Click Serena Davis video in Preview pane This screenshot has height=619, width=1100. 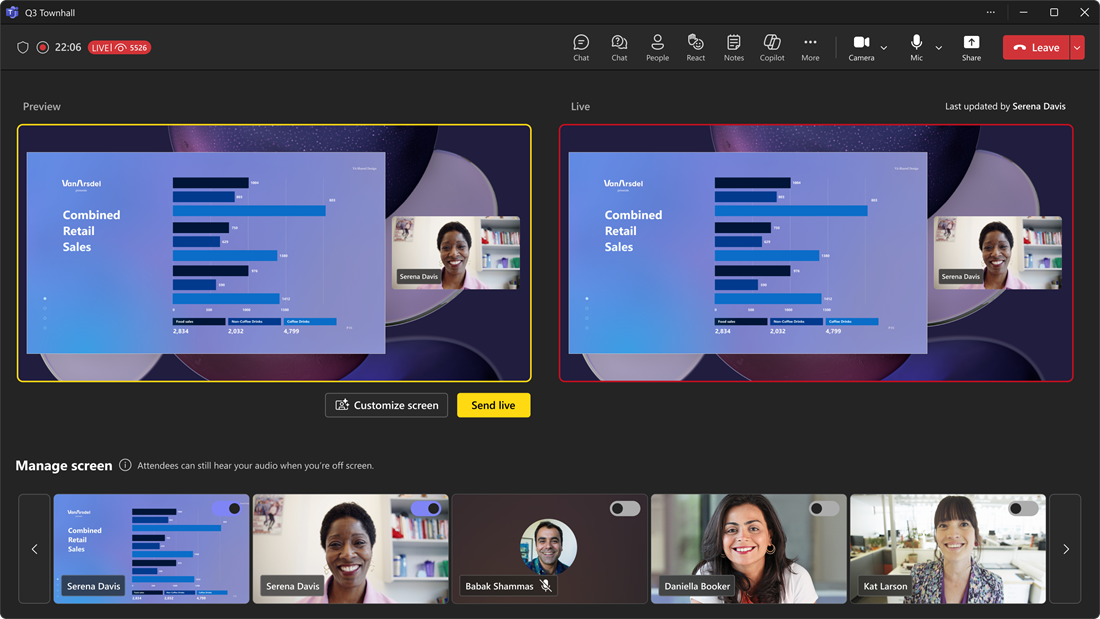(456, 253)
